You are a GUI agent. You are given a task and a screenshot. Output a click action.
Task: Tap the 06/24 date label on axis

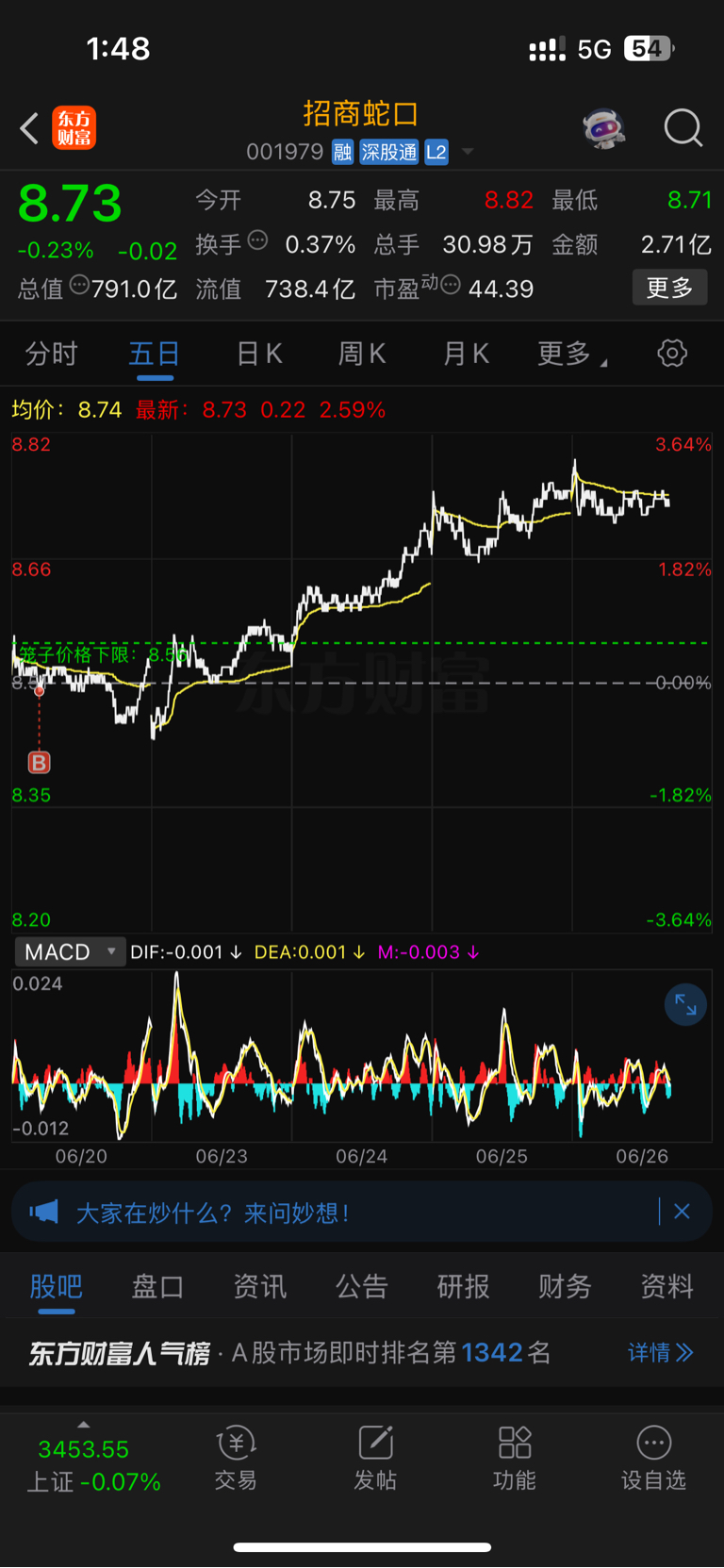click(x=362, y=1156)
